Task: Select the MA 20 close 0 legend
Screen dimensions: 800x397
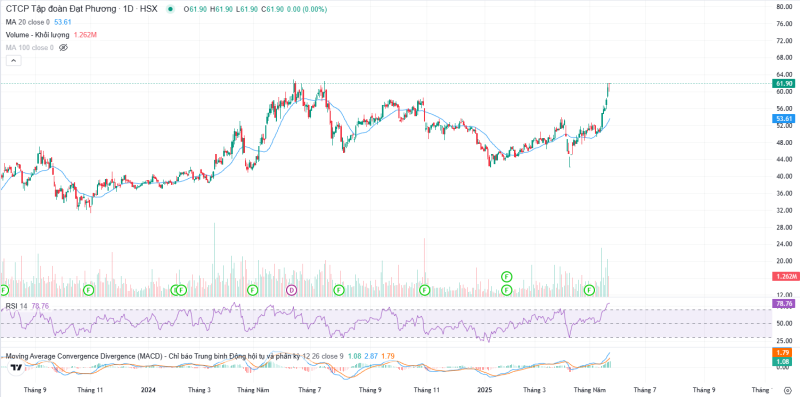Action: coord(28,22)
